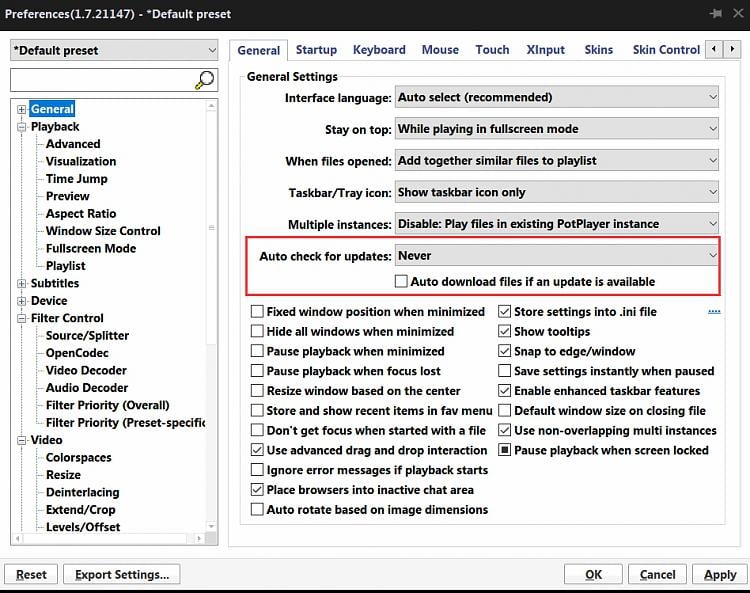Pin the Preferences window
This screenshot has height=593, width=750.
(x=716, y=13)
